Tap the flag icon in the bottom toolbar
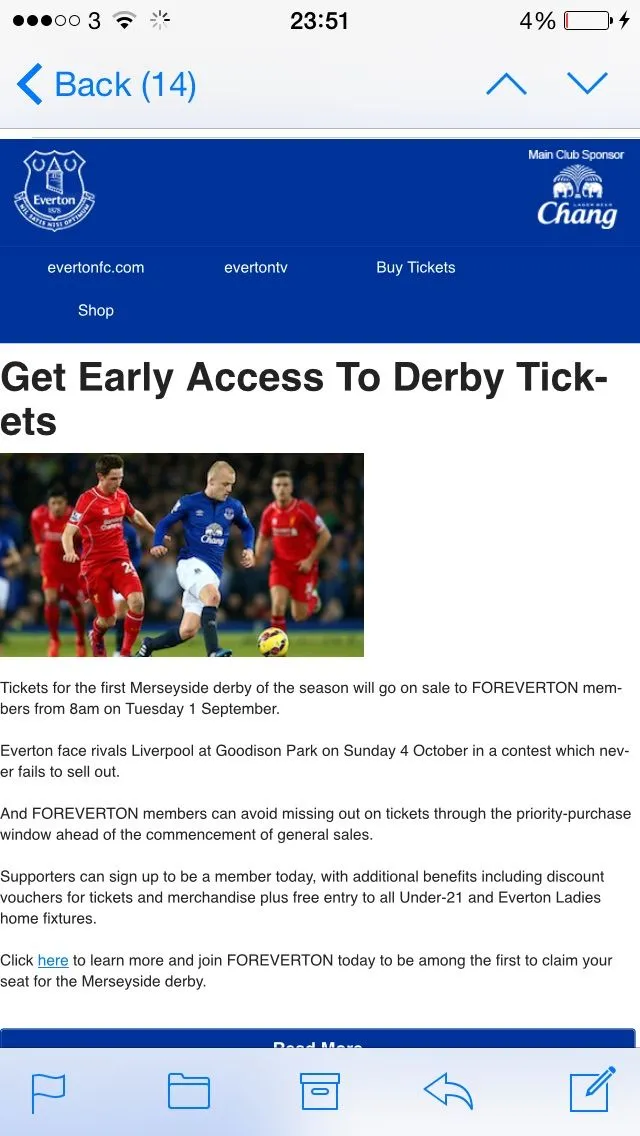This screenshot has width=640, height=1136. (49, 1093)
